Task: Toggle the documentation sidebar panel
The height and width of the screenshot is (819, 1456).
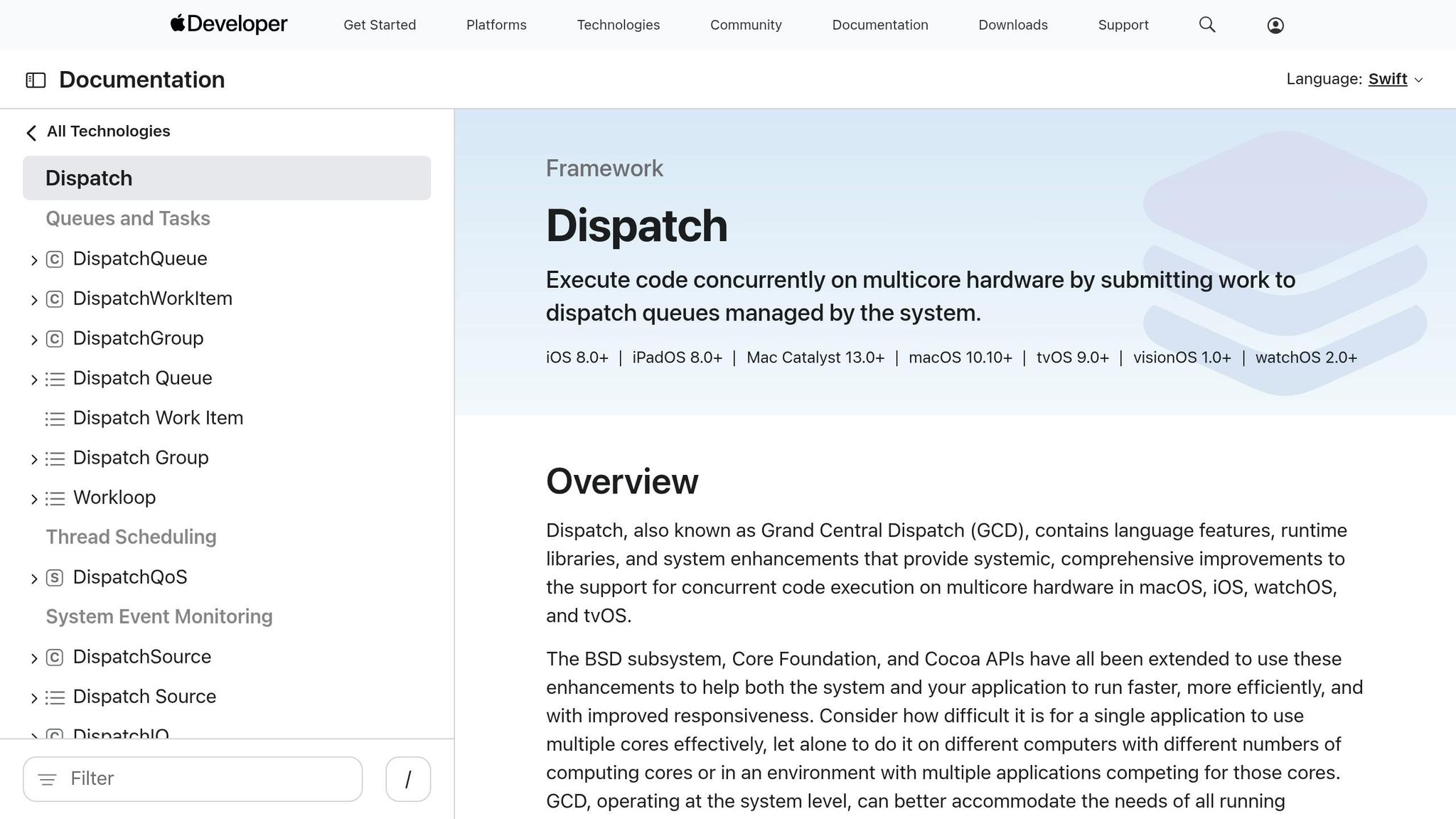Action: [x=36, y=79]
